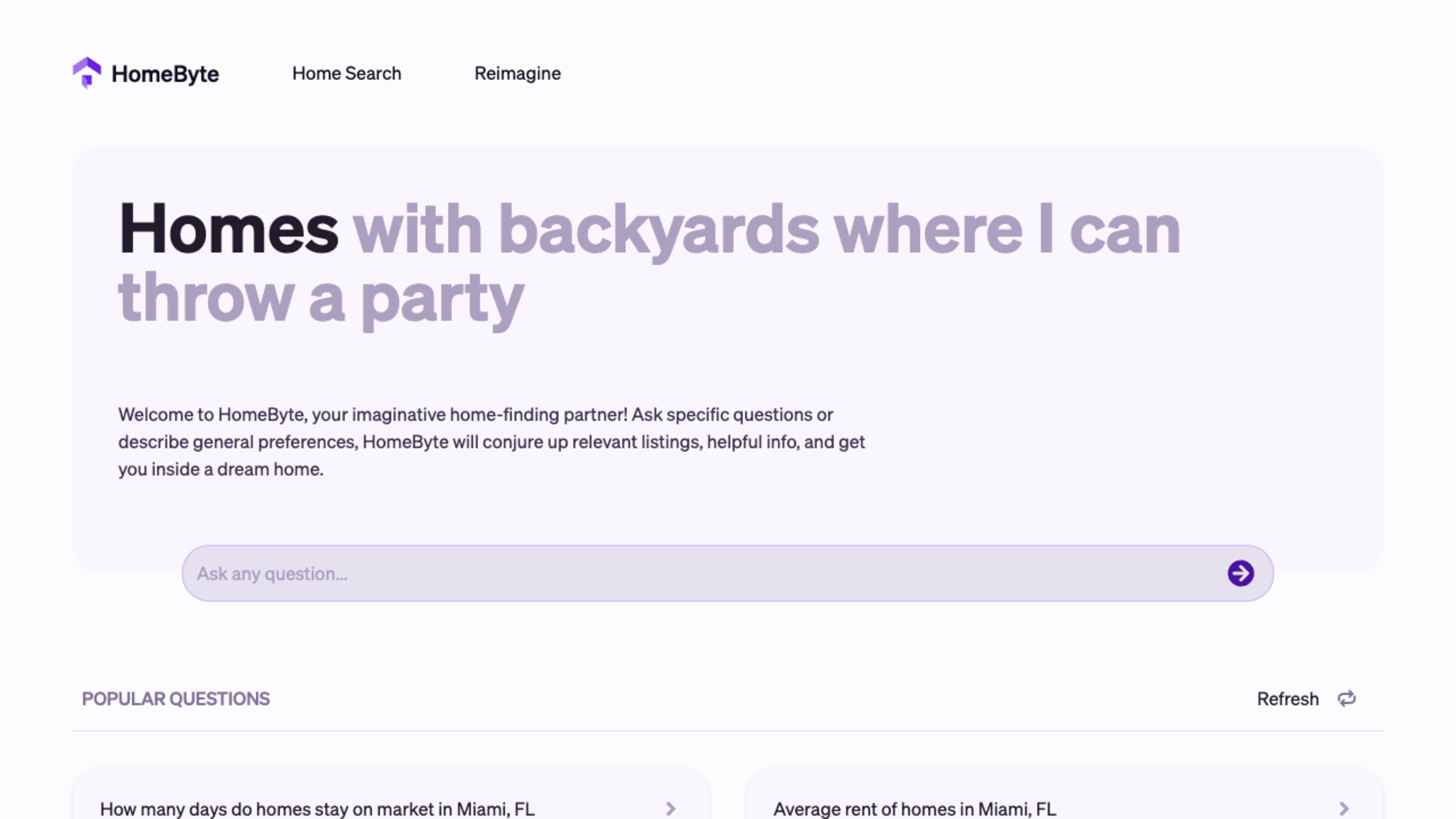This screenshot has height=819, width=1456.
Task: Click the 'with backyards where I can' text
Action: (766, 229)
